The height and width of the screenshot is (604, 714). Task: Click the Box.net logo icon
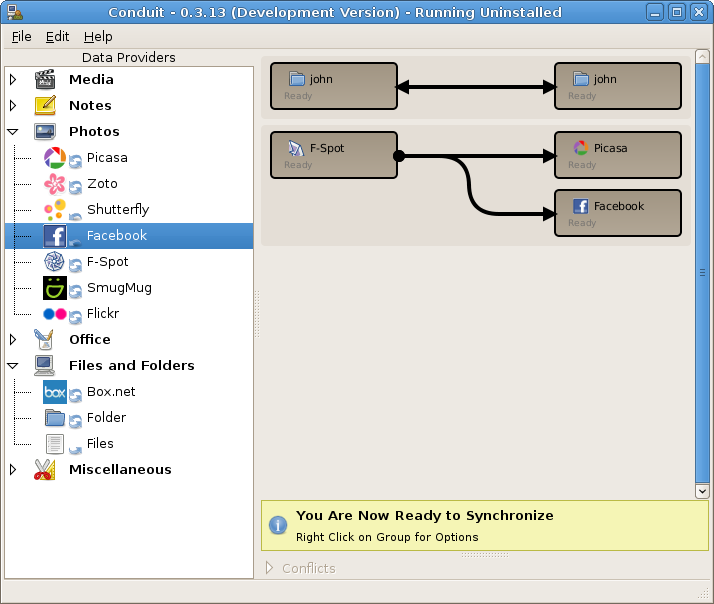pyautogui.click(x=55, y=392)
